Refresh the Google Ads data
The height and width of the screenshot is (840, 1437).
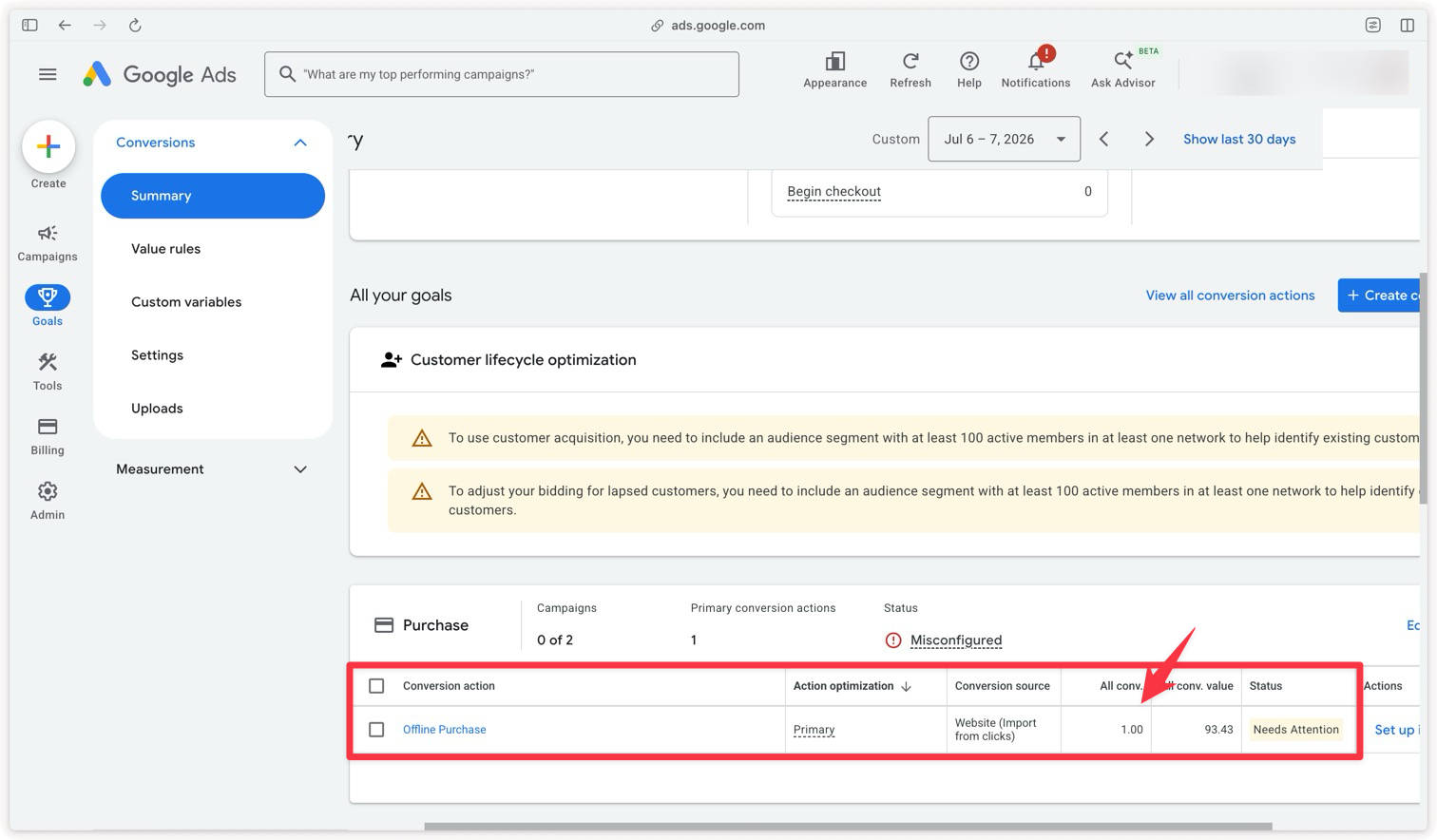tap(910, 70)
